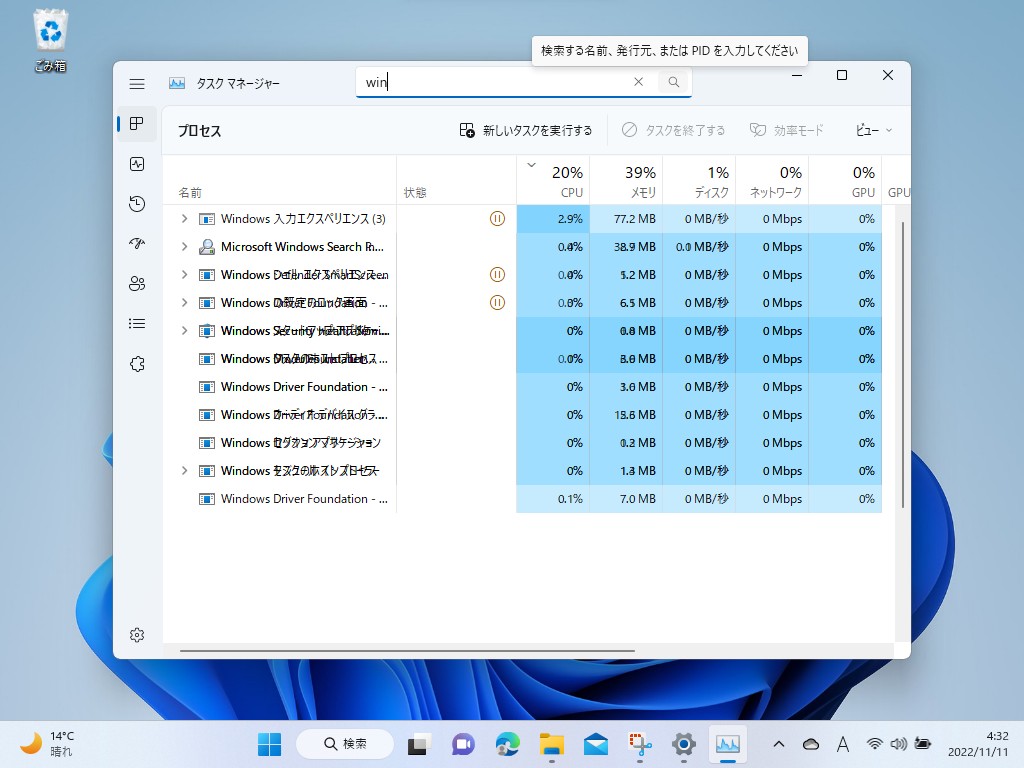Open App history page from sidebar
The width and height of the screenshot is (1024, 768).
[136, 204]
